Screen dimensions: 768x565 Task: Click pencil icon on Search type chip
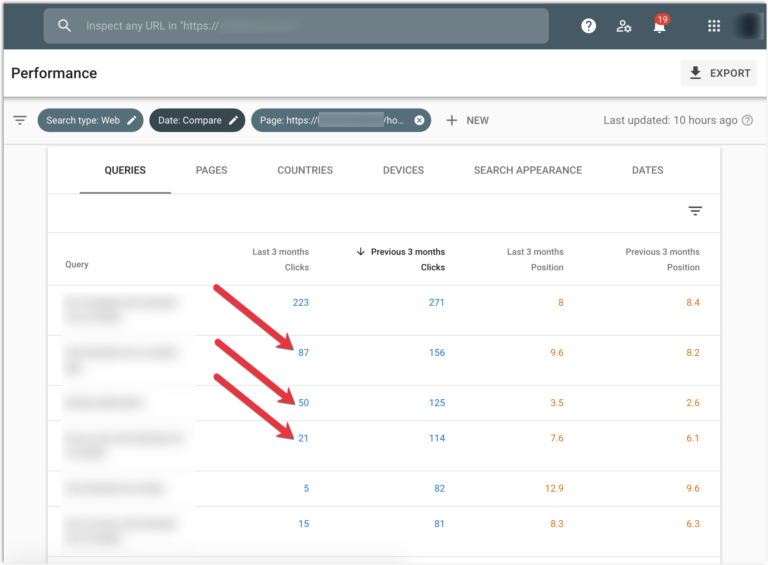coord(131,120)
